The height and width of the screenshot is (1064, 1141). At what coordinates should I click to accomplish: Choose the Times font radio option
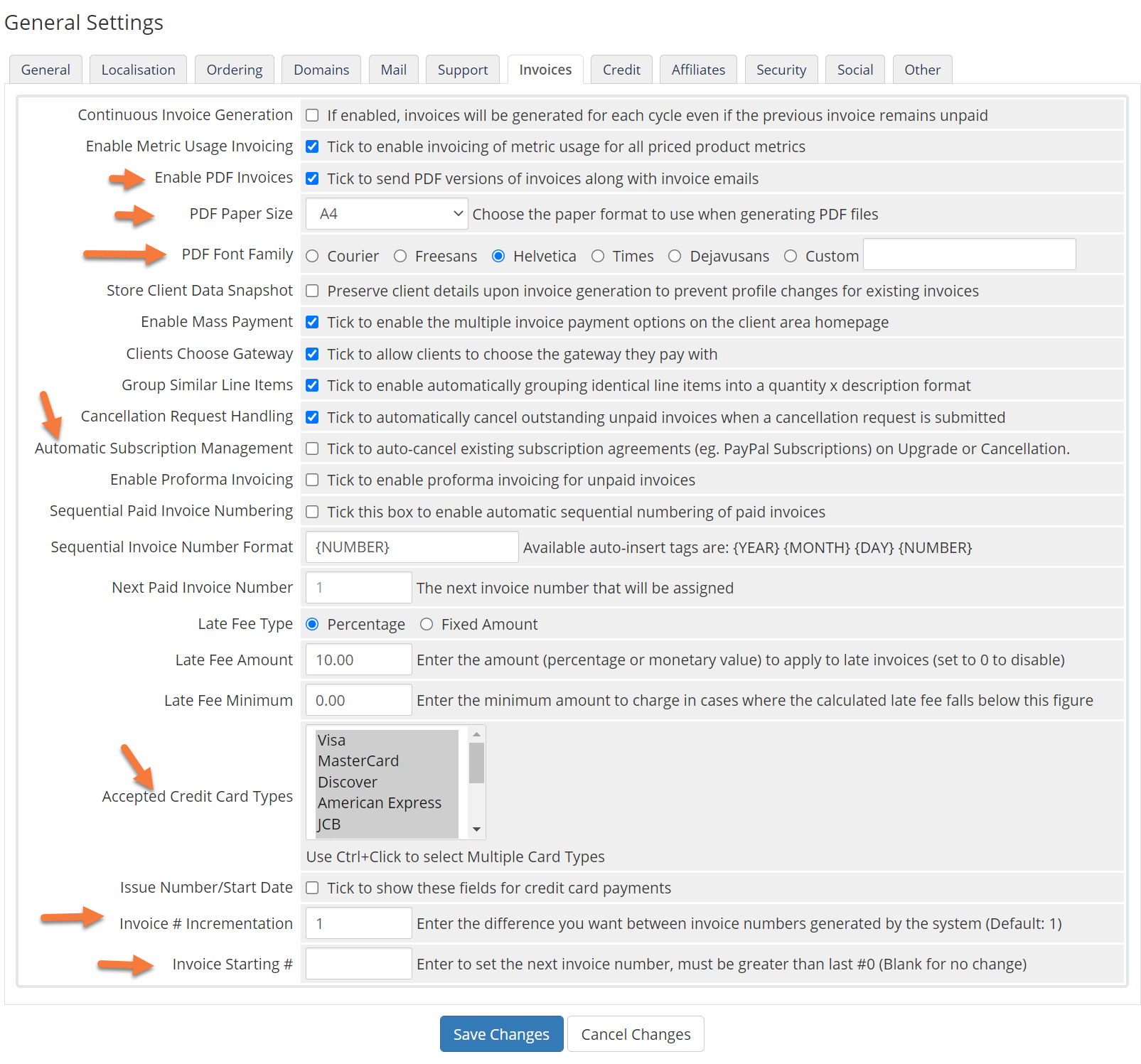pyautogui.click(x=598, y=257)
